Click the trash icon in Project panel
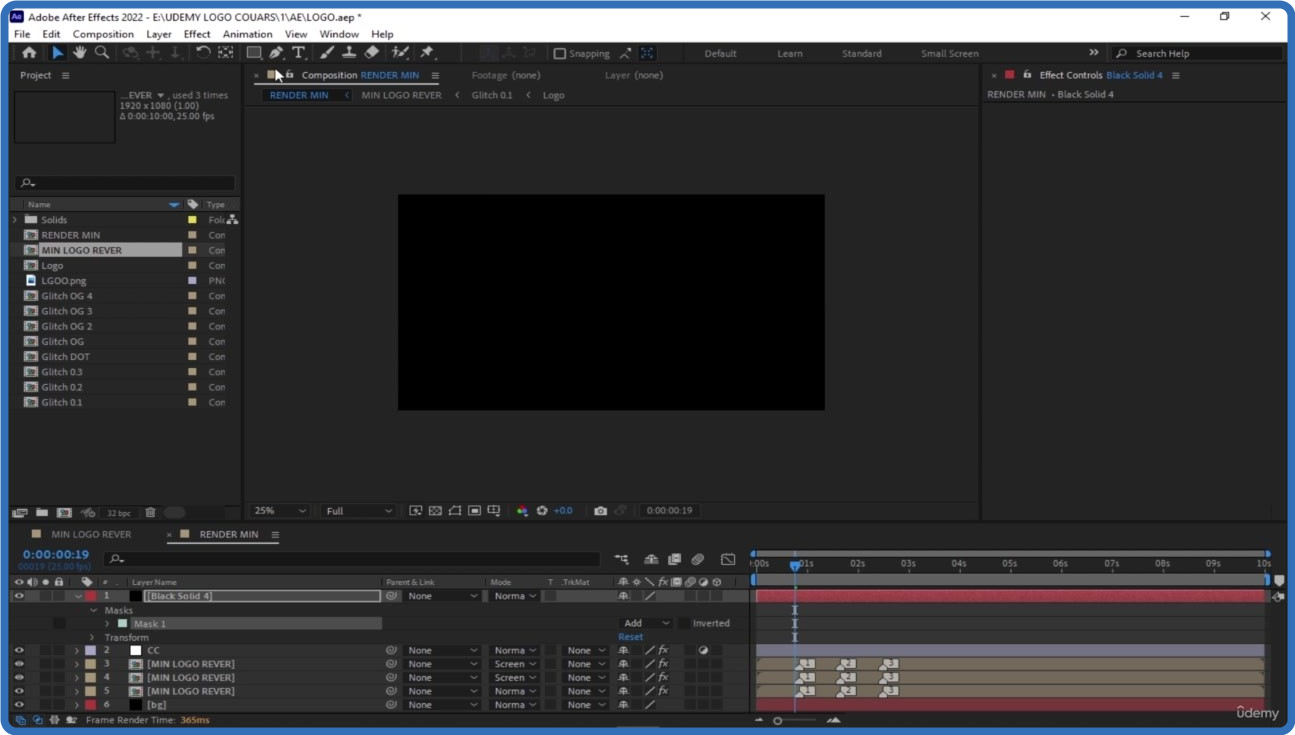Viewport: 1295px width, 735px height. point(150,513)
